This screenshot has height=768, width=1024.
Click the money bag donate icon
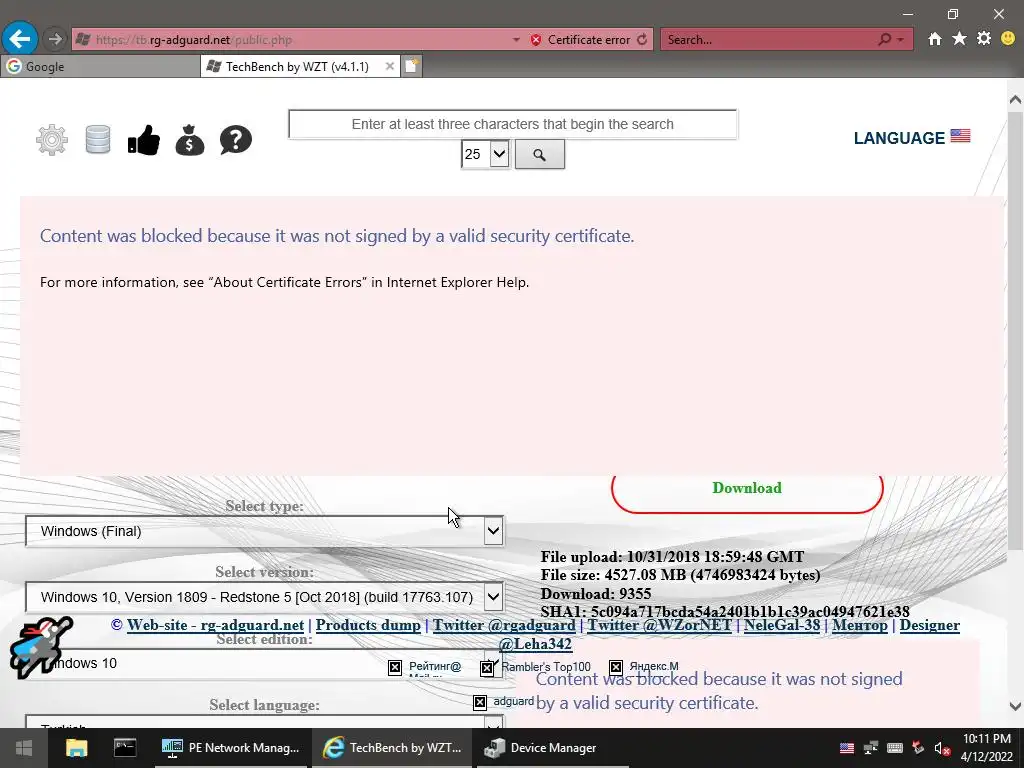pos(189,139)
